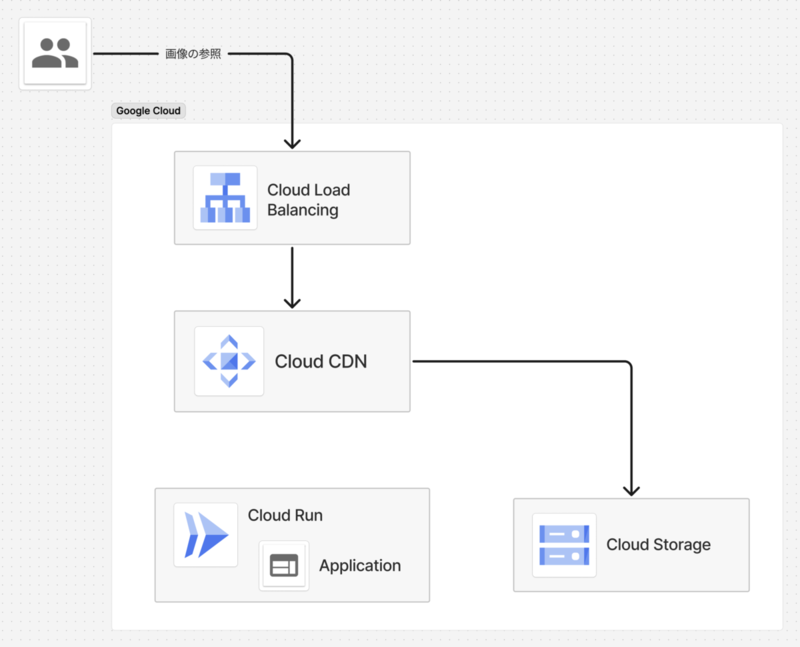This screenshot has width=800, height=647.
Task: Click the Google Cloud group label
Action: pos(148,111)
